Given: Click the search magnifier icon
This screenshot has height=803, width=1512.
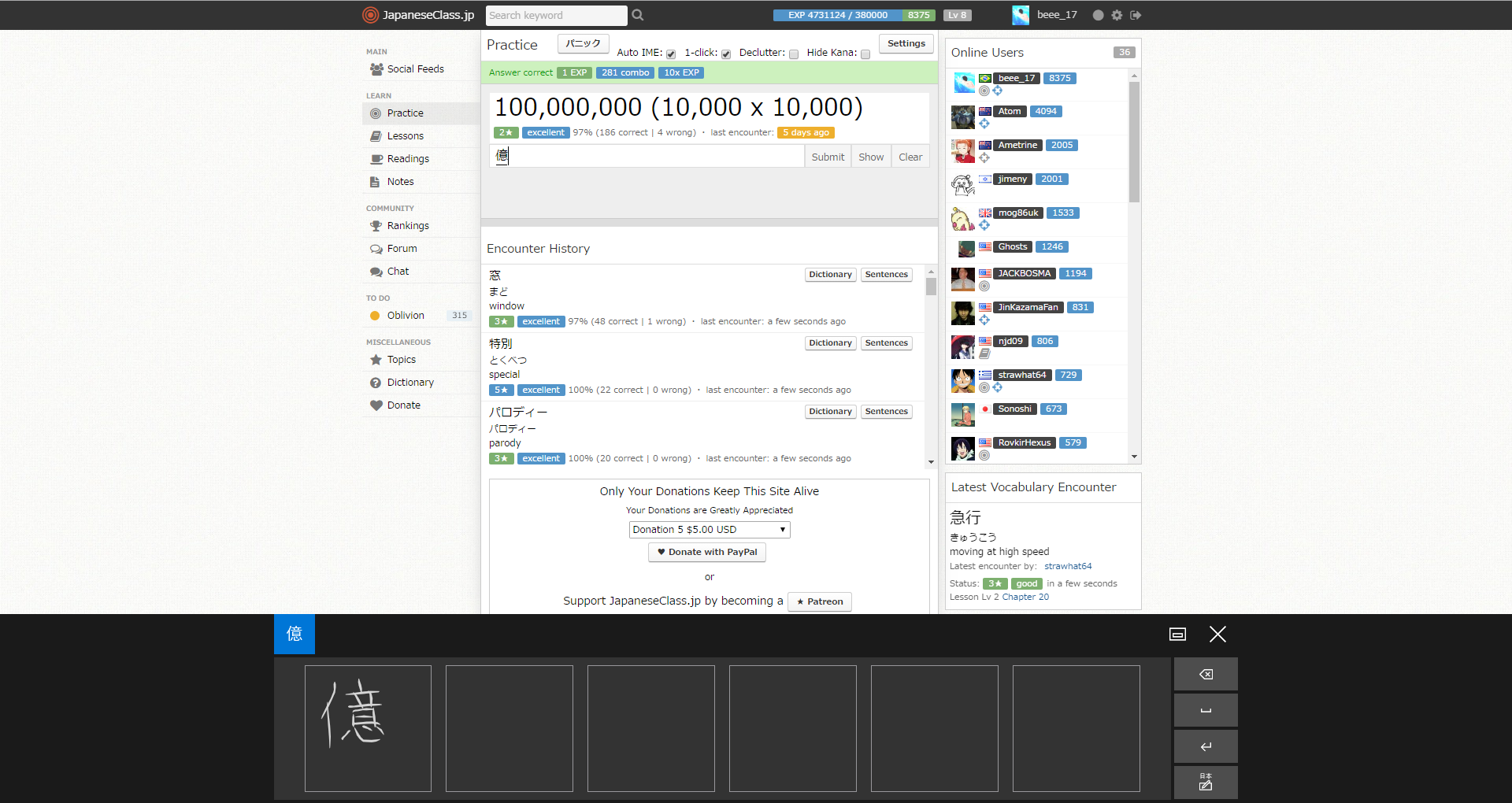Looking at the screenshot, I should (638, 15).
